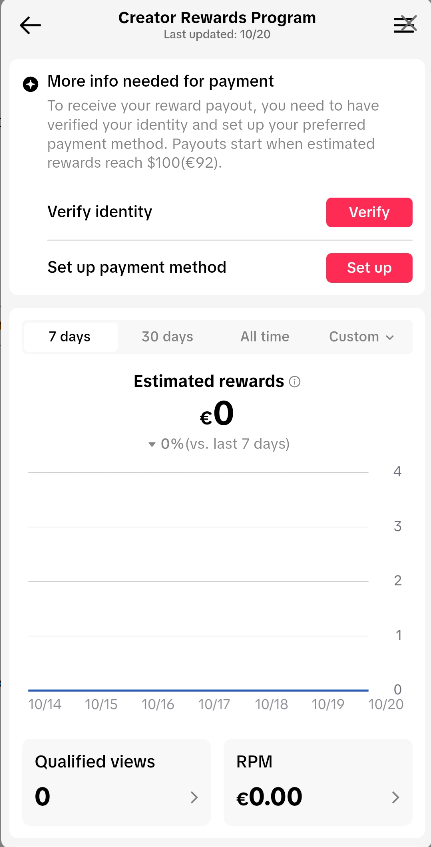Click the Verify identity row label
The image size is (431, 847).
point(100,212)
